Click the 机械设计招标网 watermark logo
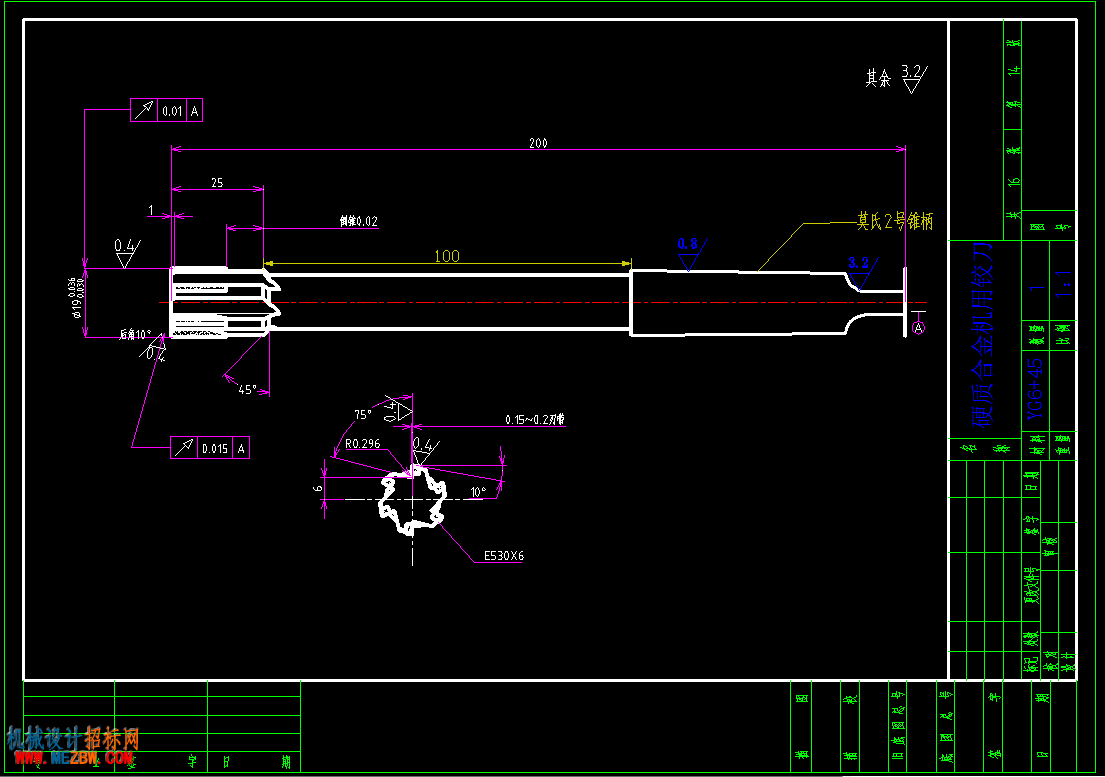 pos(71,738)
